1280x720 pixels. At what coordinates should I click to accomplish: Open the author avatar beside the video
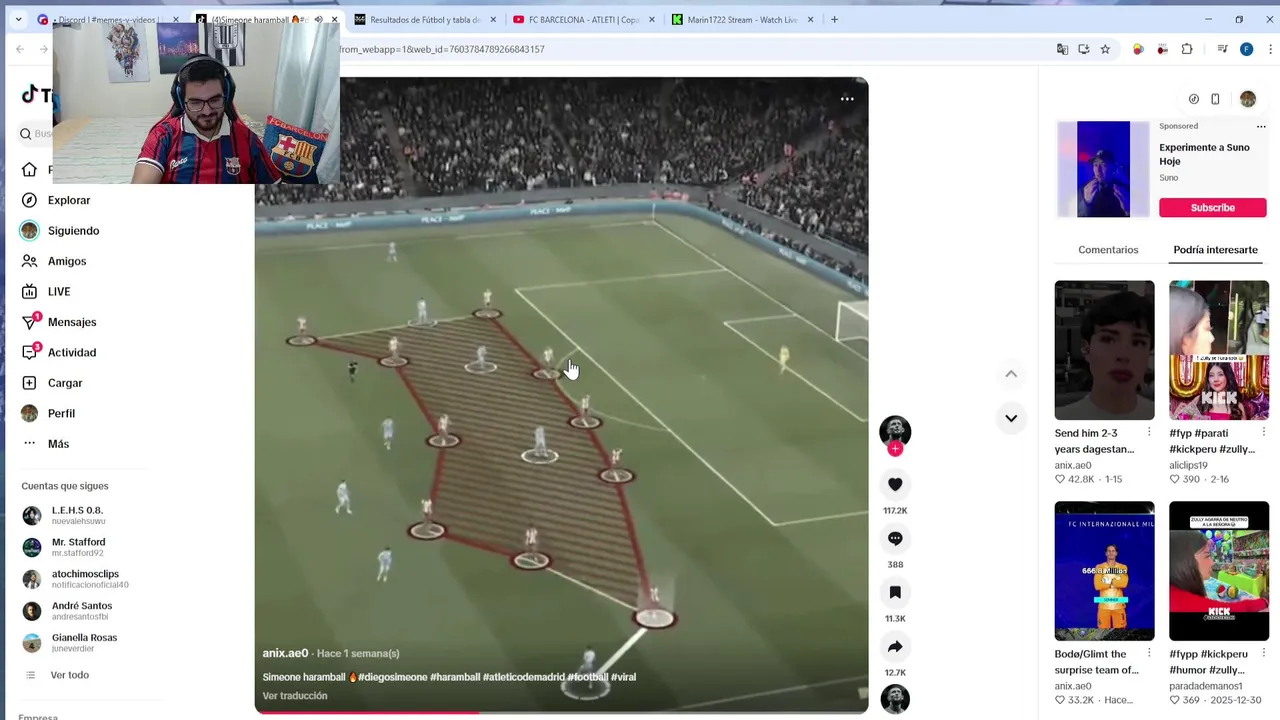coord(895,431)
